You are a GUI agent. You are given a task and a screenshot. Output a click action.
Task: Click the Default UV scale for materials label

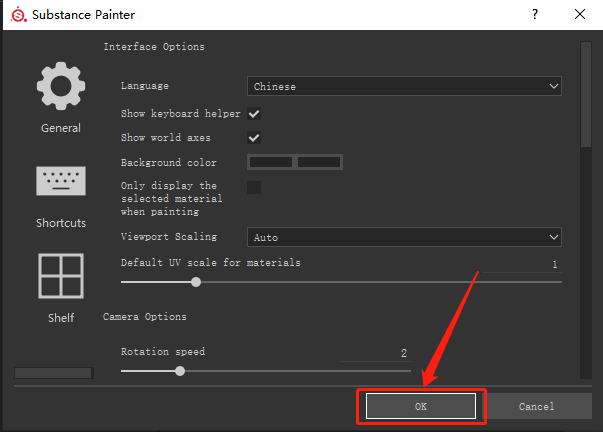(x=211, y=263)
